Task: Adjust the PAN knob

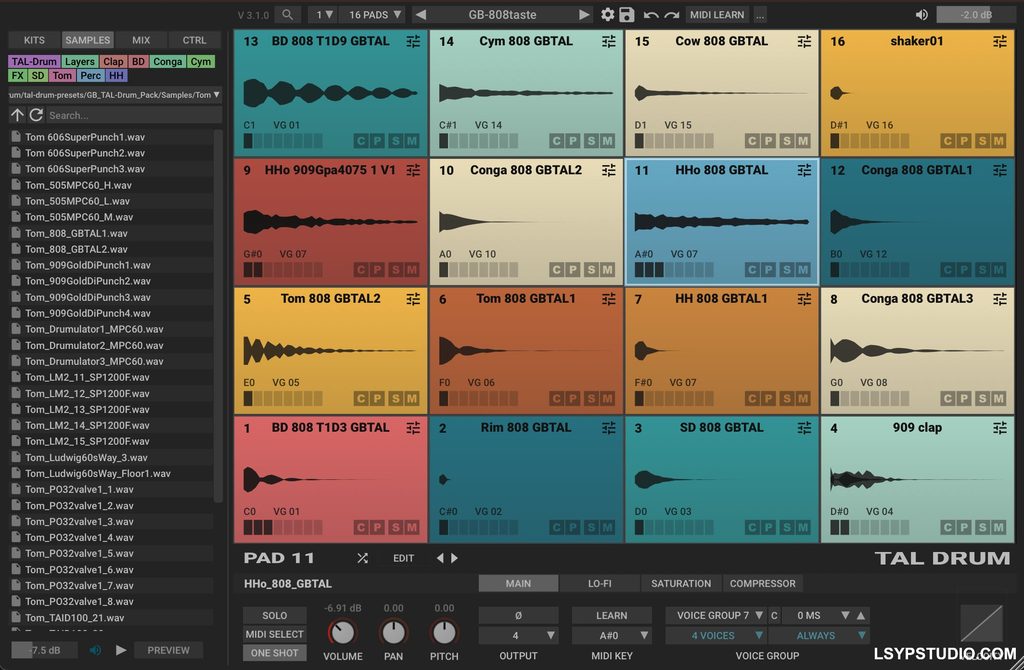Action: click(x=393, y=632)
